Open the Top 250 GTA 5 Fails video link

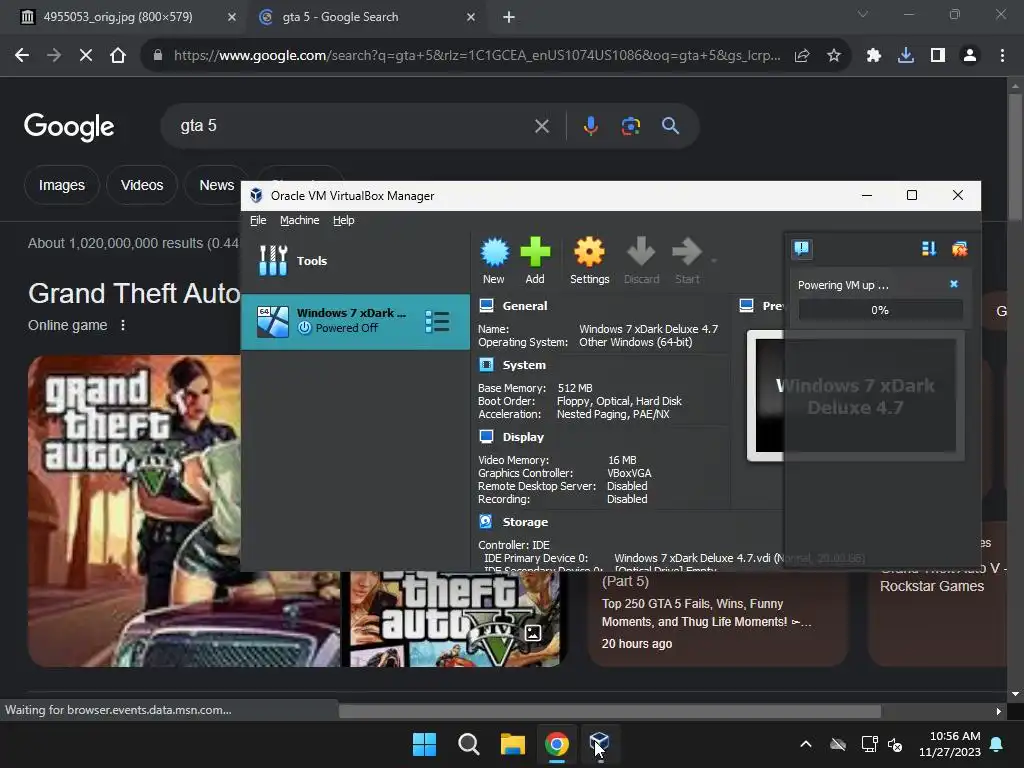tap(705, 613)
